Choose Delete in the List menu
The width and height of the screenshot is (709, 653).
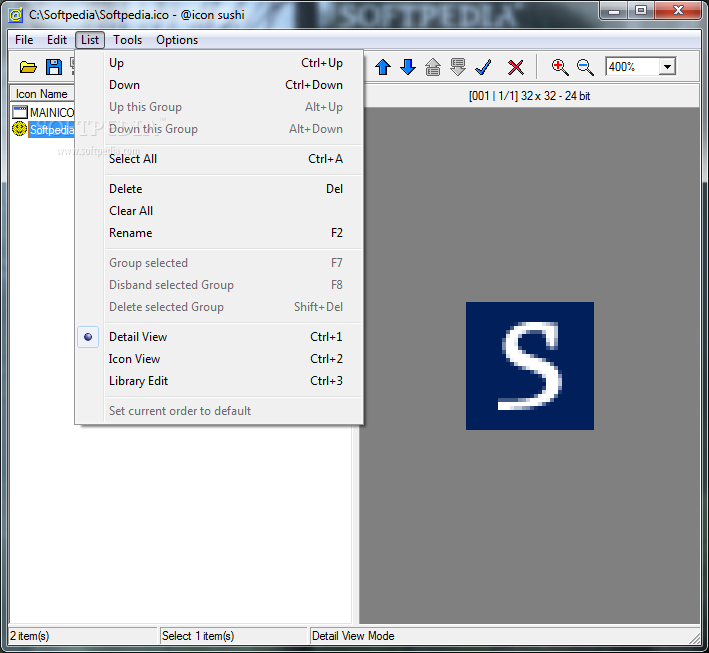(219, 189)
